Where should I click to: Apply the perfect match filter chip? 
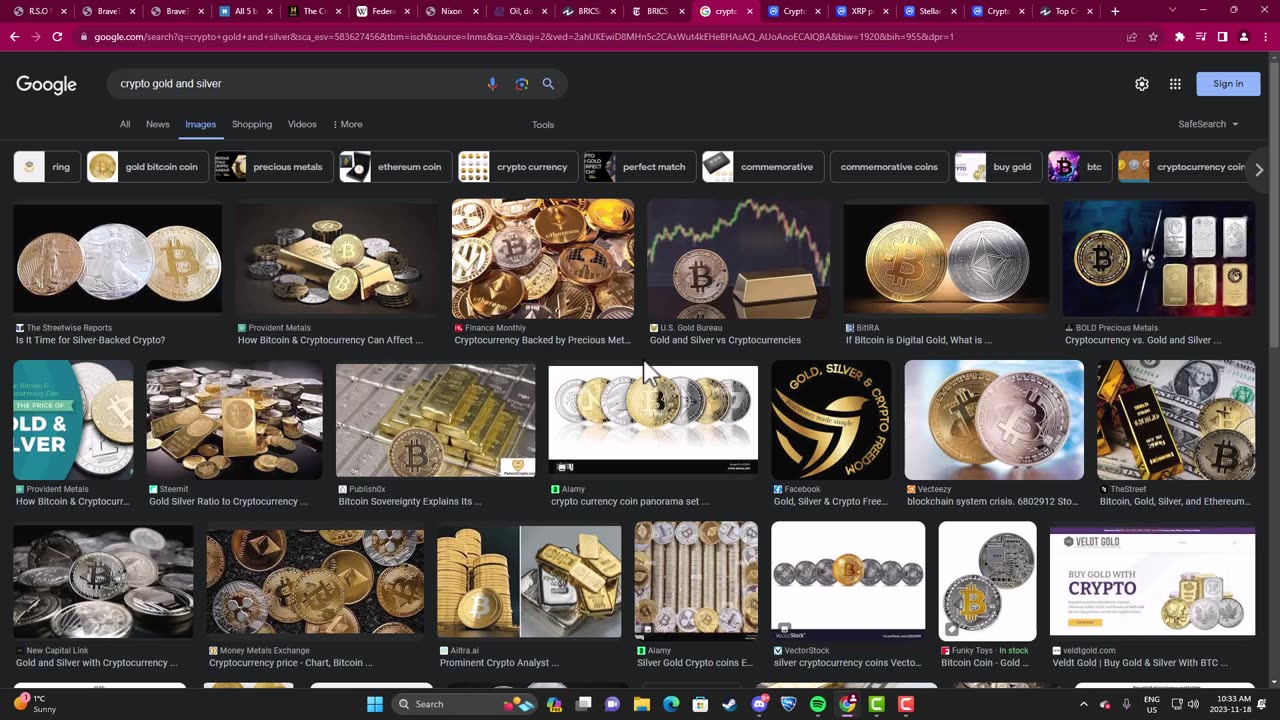(640, 167)
